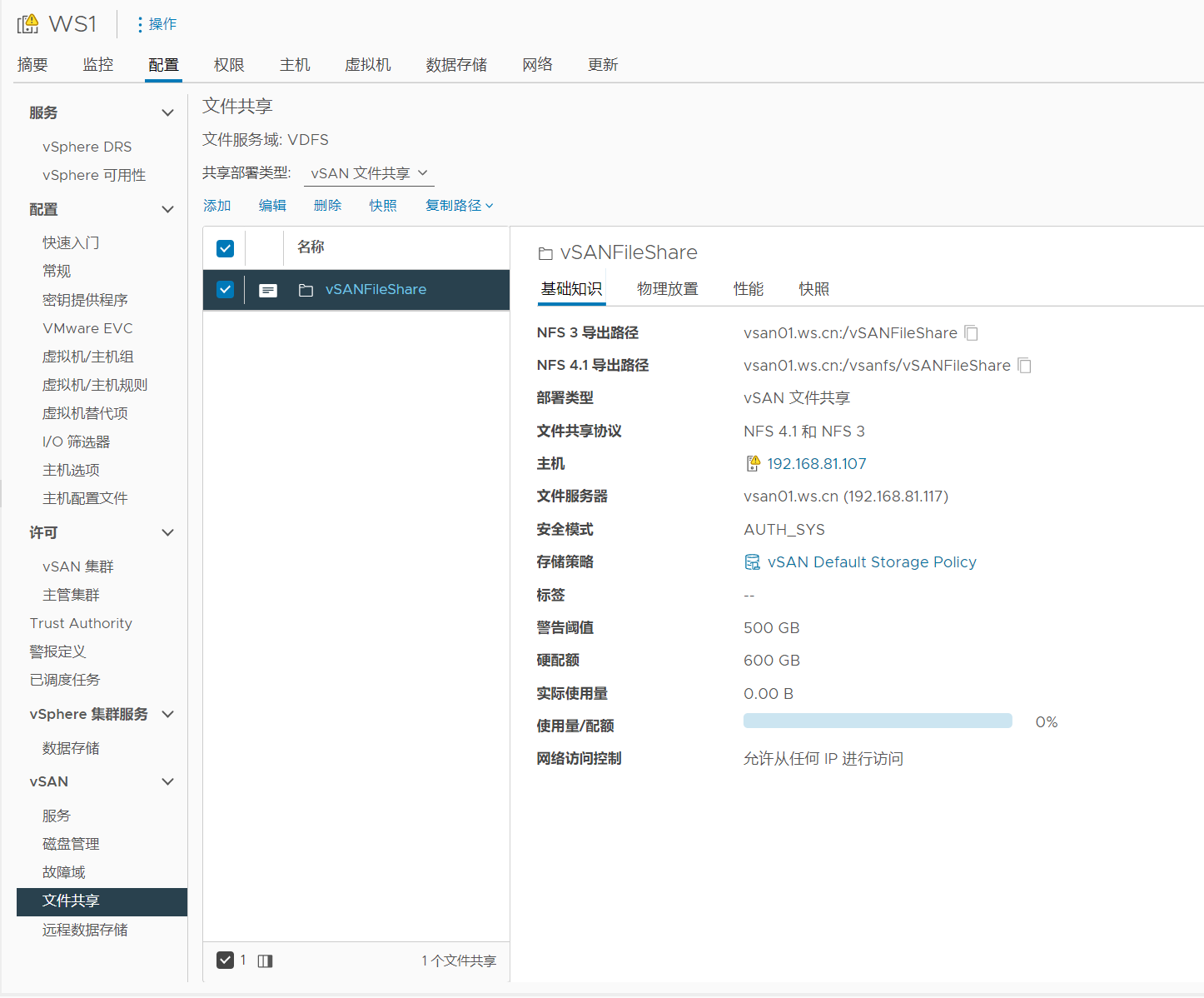
Task: Collapse the vSAN sidebar section
Action: (167, 781)
